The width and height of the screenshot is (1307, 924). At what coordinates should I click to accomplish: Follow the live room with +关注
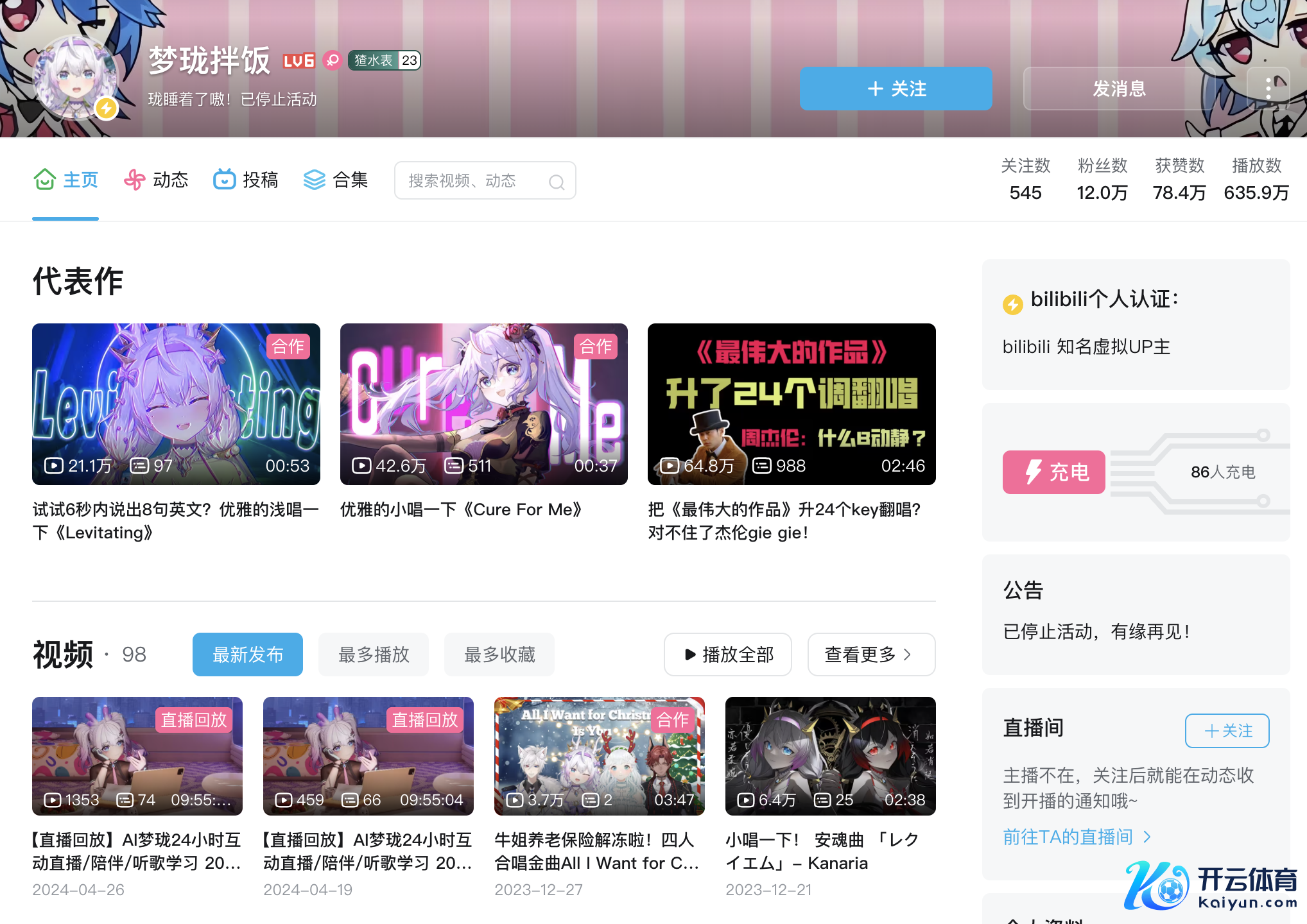(1227, 731)
